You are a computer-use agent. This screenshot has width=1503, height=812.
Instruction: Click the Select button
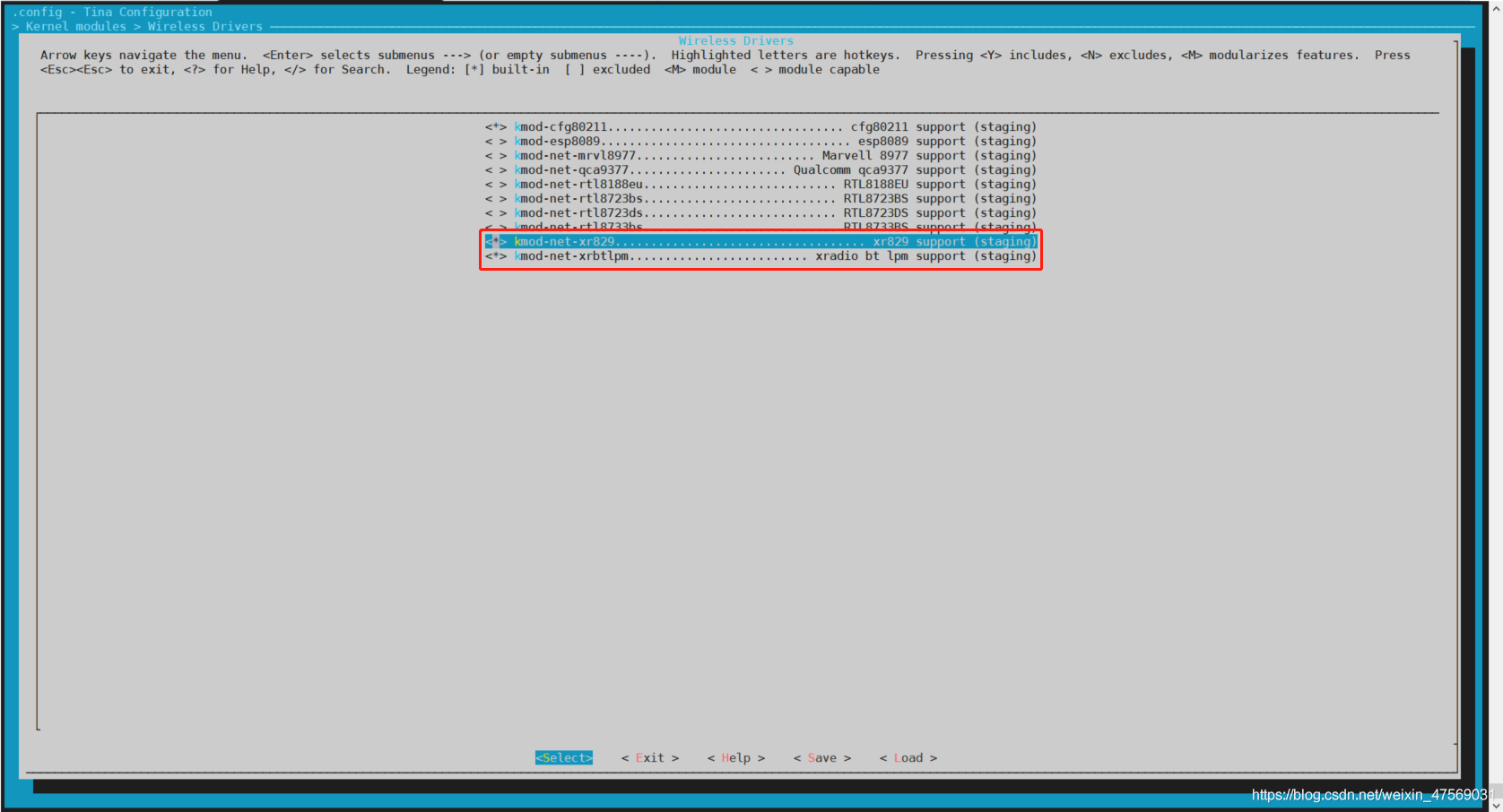point(564,758)
